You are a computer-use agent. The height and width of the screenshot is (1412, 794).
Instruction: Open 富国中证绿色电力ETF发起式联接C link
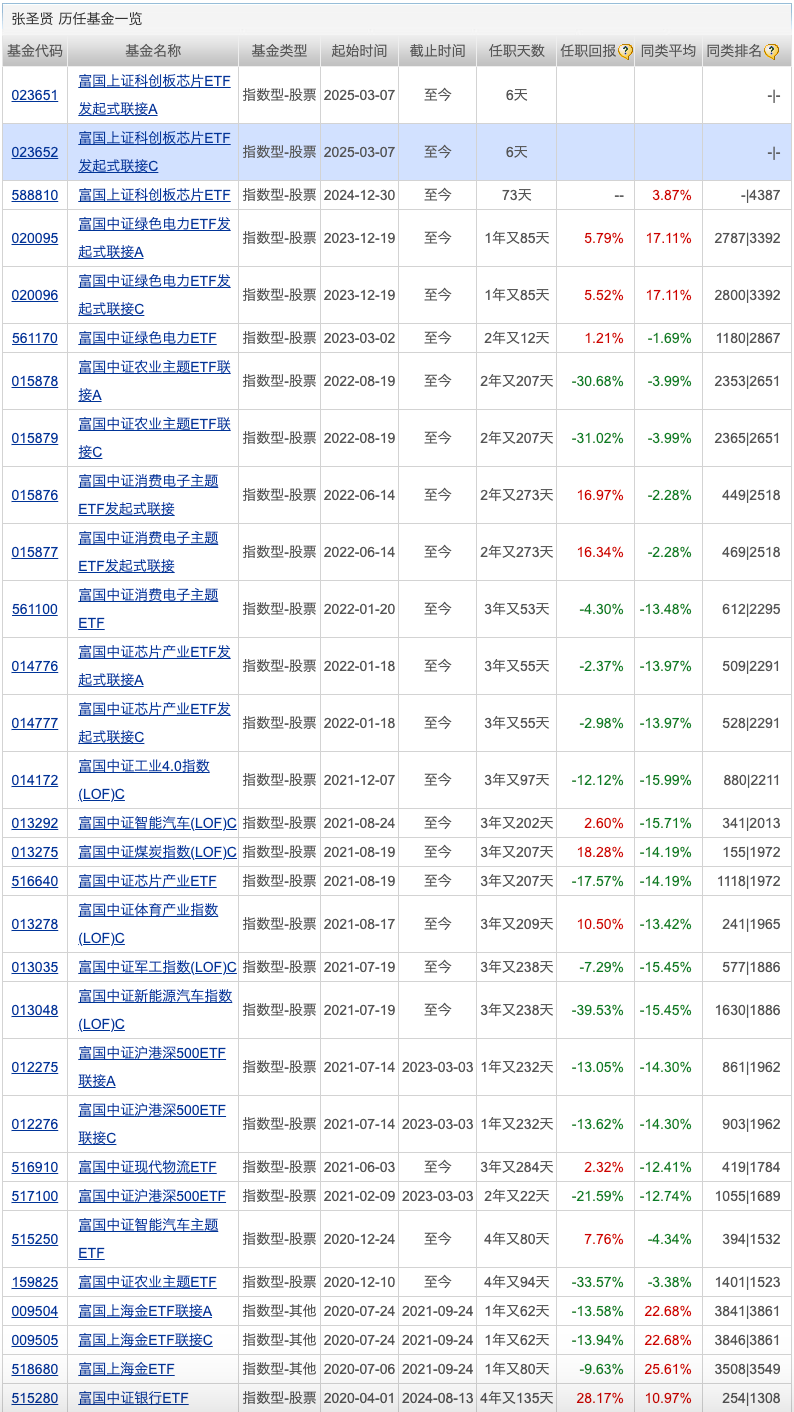[154, 295]
